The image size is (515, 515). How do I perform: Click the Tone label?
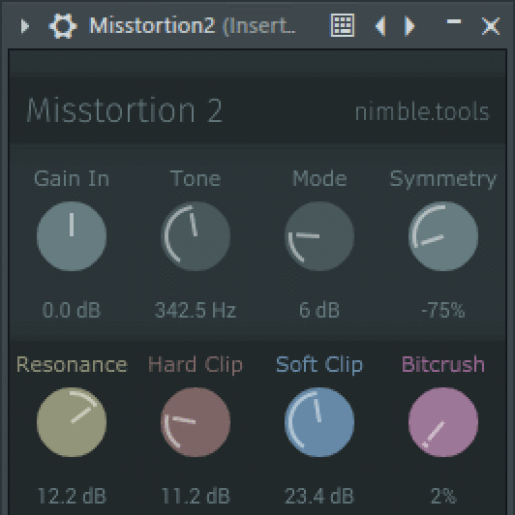pyautogui.click(x=196, y=179)
